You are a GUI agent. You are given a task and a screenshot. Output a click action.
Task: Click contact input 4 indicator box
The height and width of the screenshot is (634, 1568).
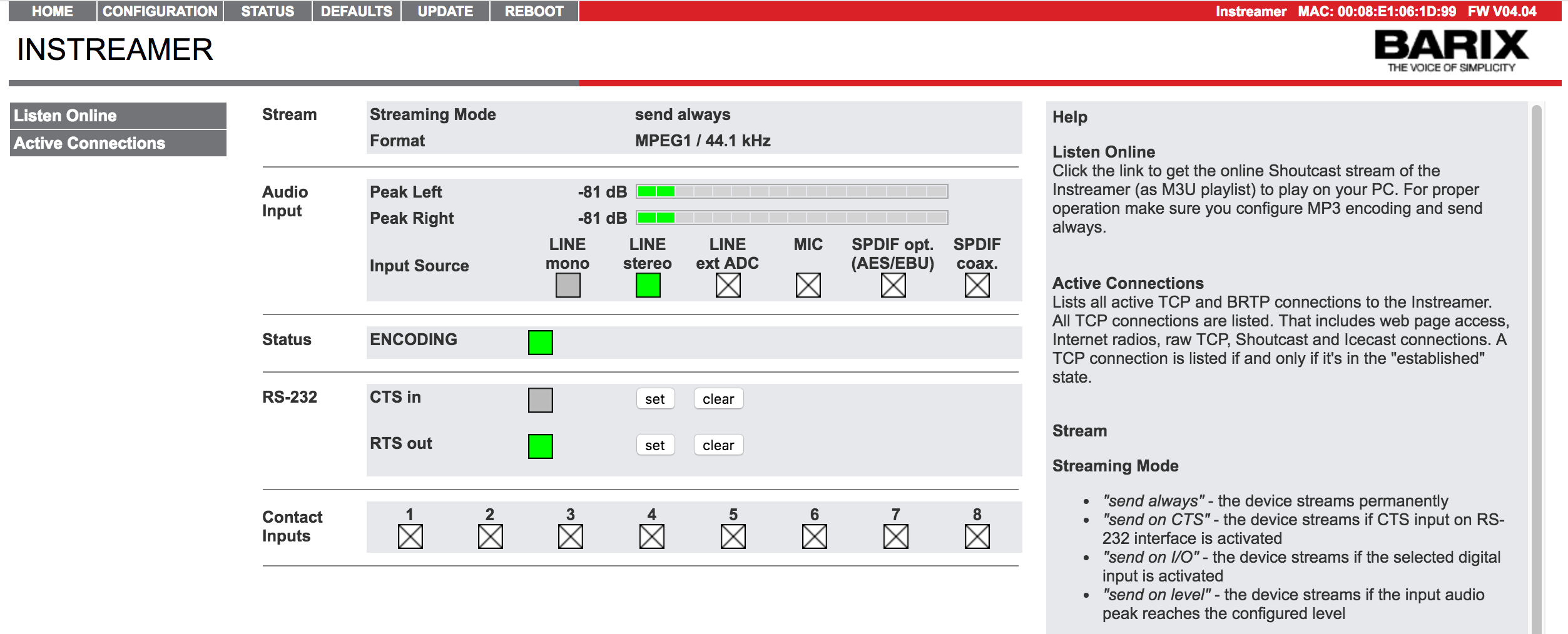[652, 536]
